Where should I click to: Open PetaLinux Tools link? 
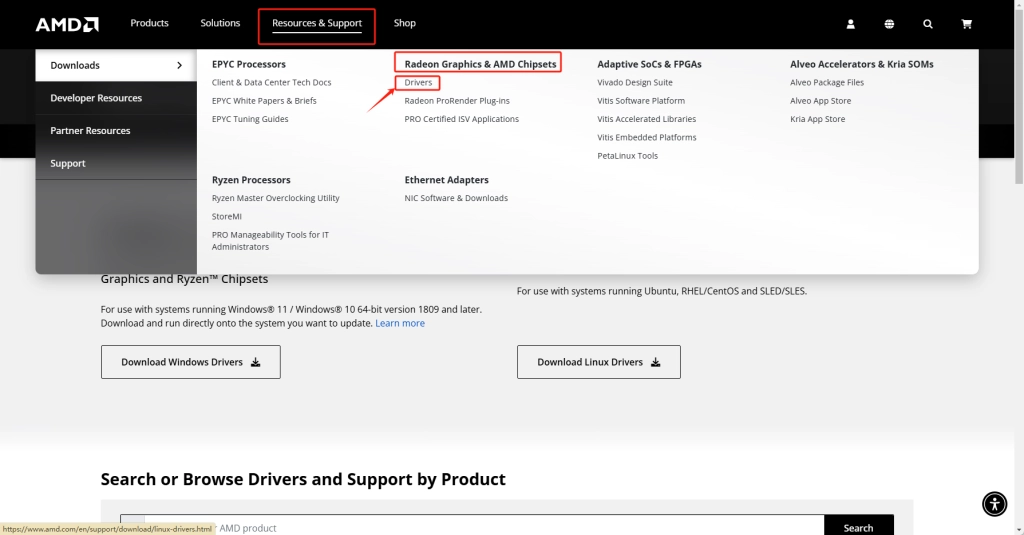click(x=627, y=155)
